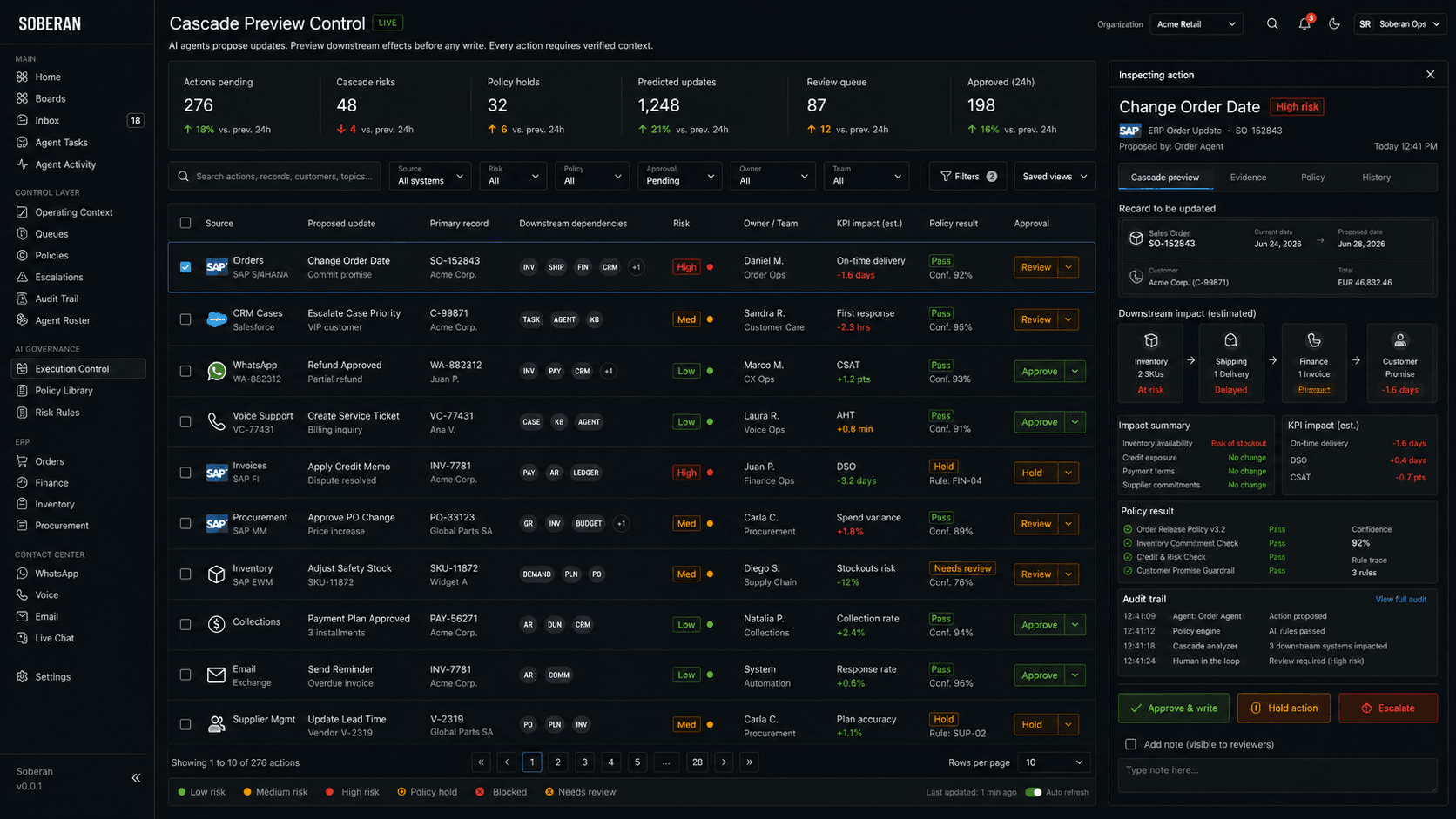Click the Finance icon in downstream impact
Image resolution: width=1456 pixels, height=819 pixels.
tap(1313, 340)
